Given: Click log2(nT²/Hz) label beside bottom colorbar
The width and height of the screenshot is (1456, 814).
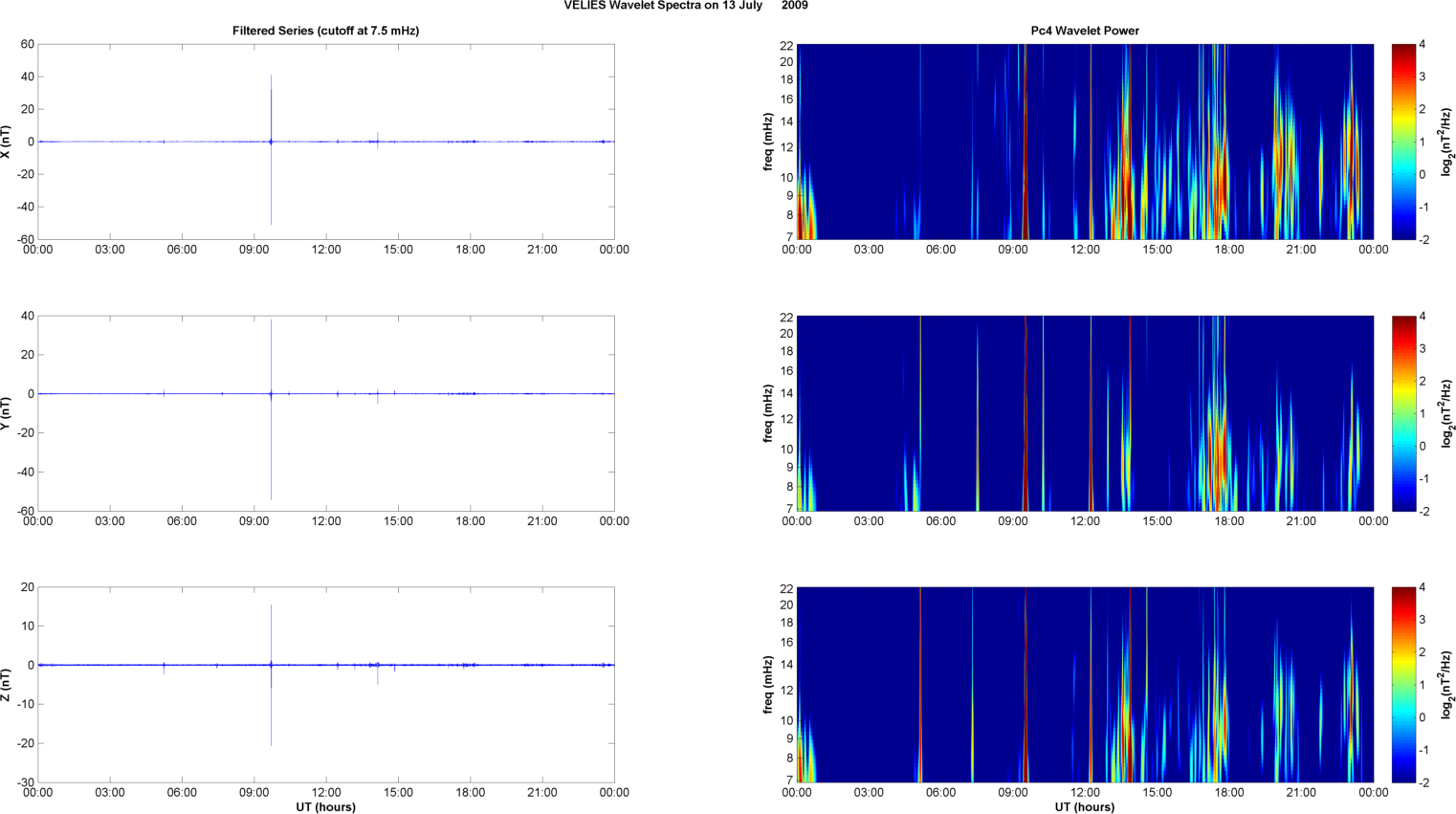Looking at the screenshot, I should [1448, 685].
